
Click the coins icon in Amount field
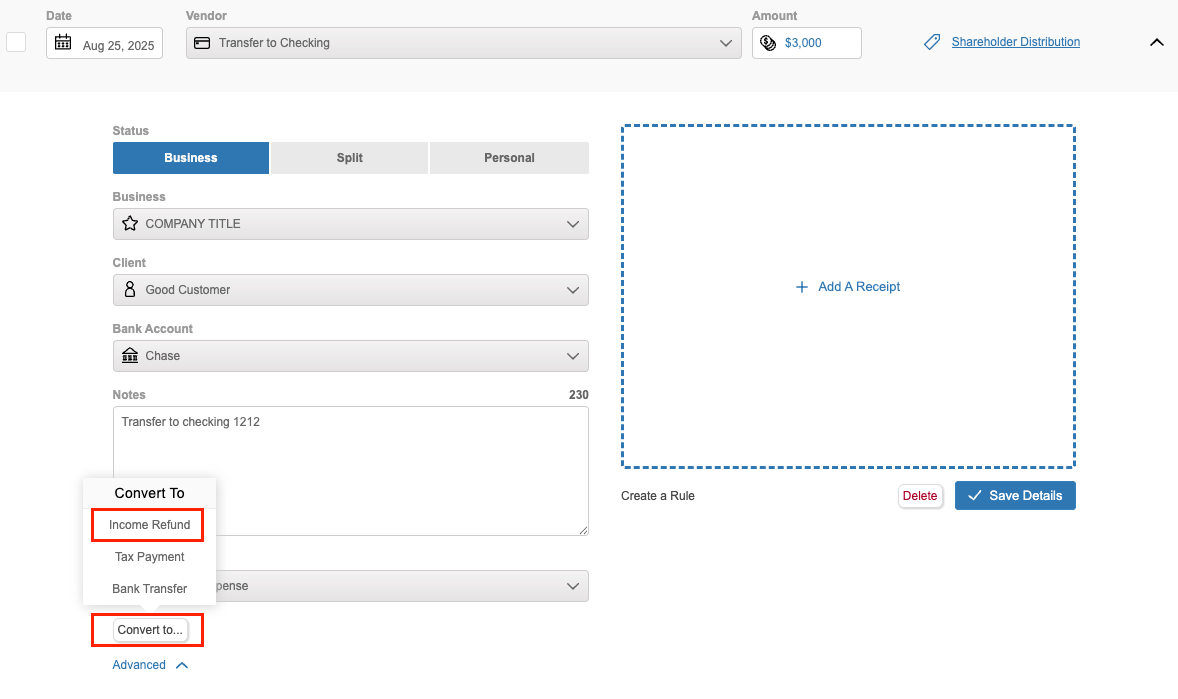[768, 43]
